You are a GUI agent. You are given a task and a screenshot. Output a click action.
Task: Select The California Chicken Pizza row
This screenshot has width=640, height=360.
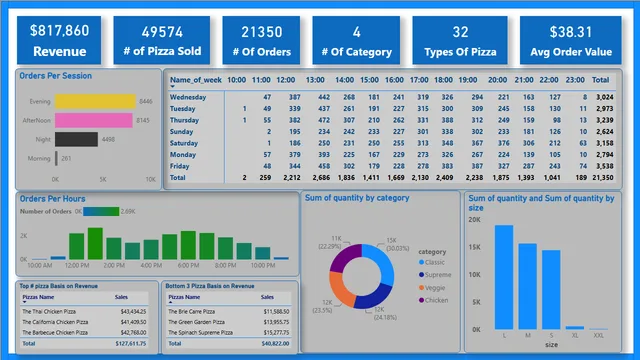pyautogui.click(x=84, y=322)
